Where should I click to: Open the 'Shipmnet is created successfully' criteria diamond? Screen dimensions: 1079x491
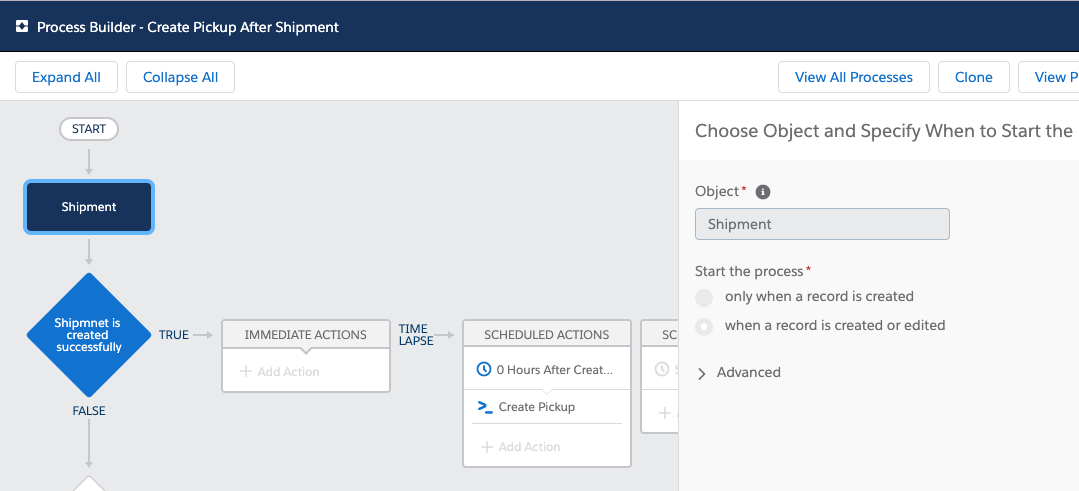(89, 335)
